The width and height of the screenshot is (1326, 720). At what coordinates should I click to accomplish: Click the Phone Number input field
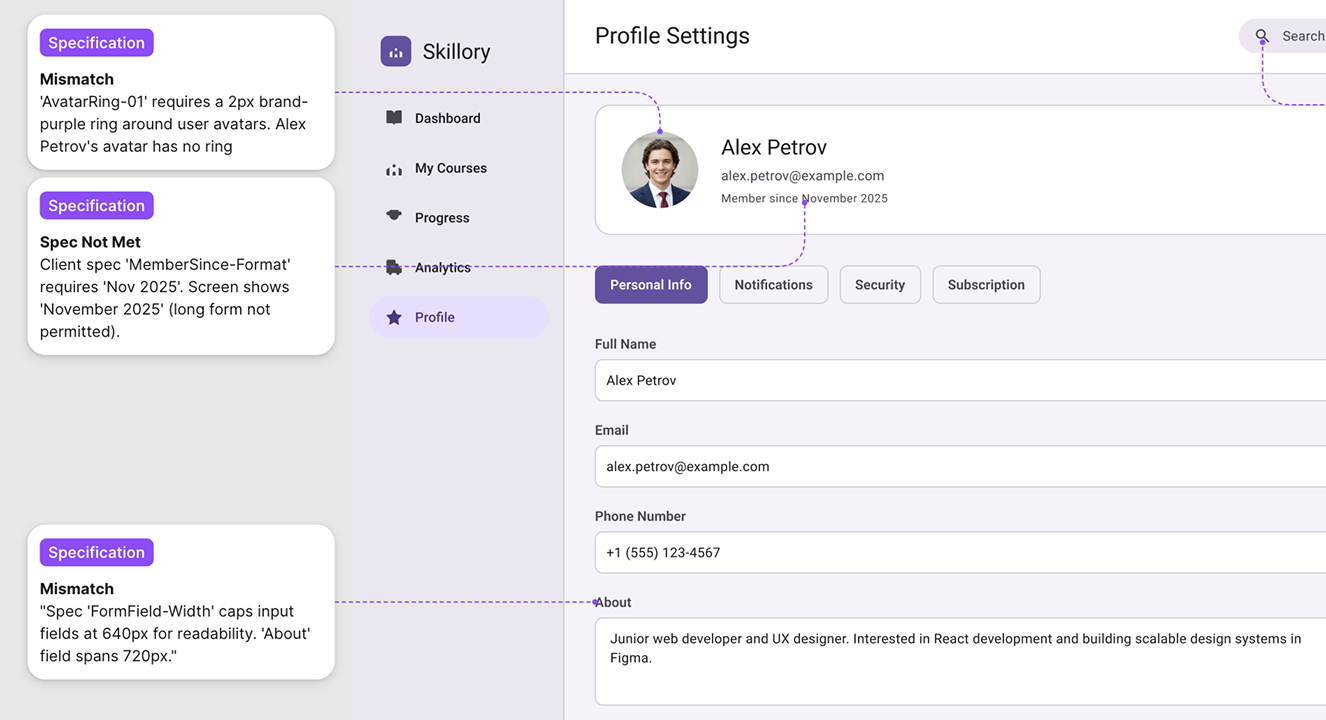[960, 552]
